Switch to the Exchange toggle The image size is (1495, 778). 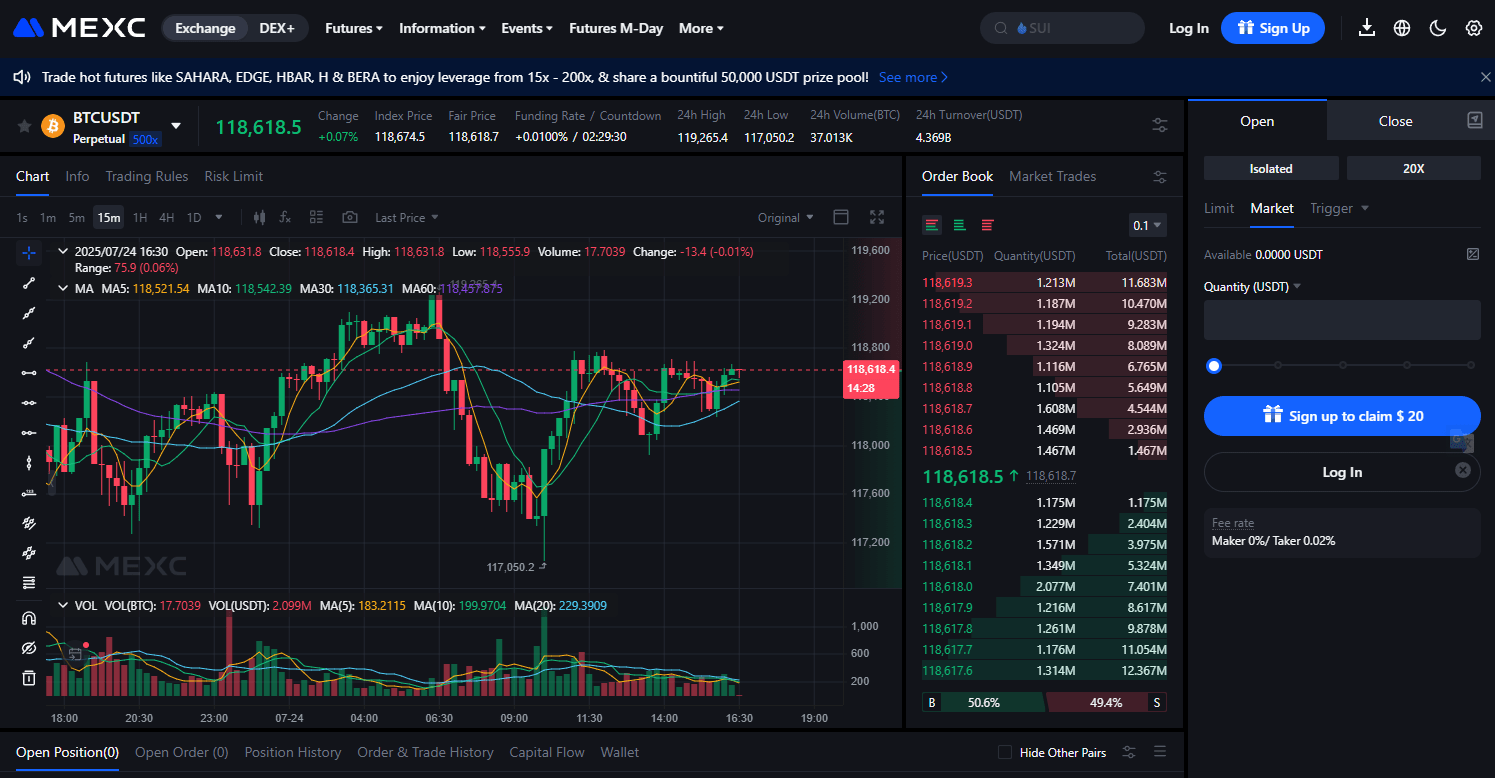click(205, 28)
